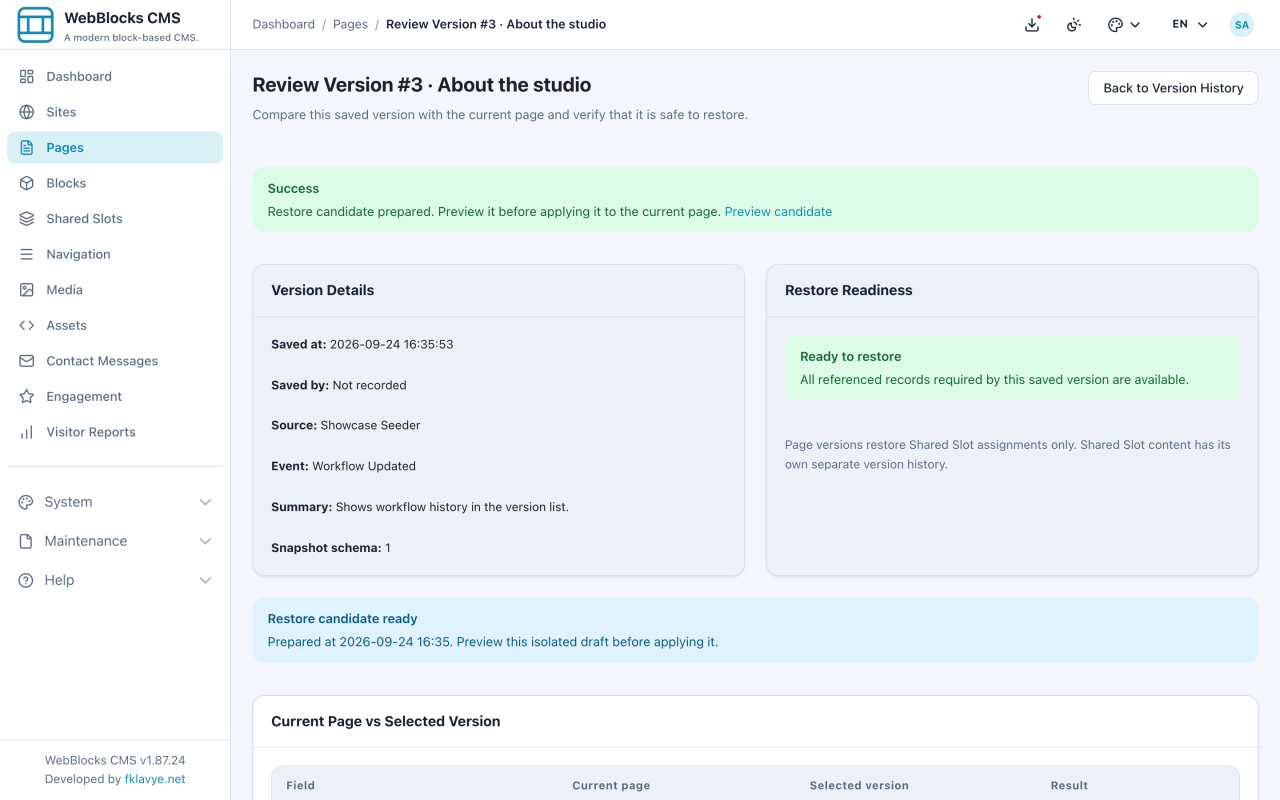This screenshot has height=800, width=1280.
Task: Click the 'WebBlocks CMS v1.87.24' footer text
Action: (x=115, y=760)
